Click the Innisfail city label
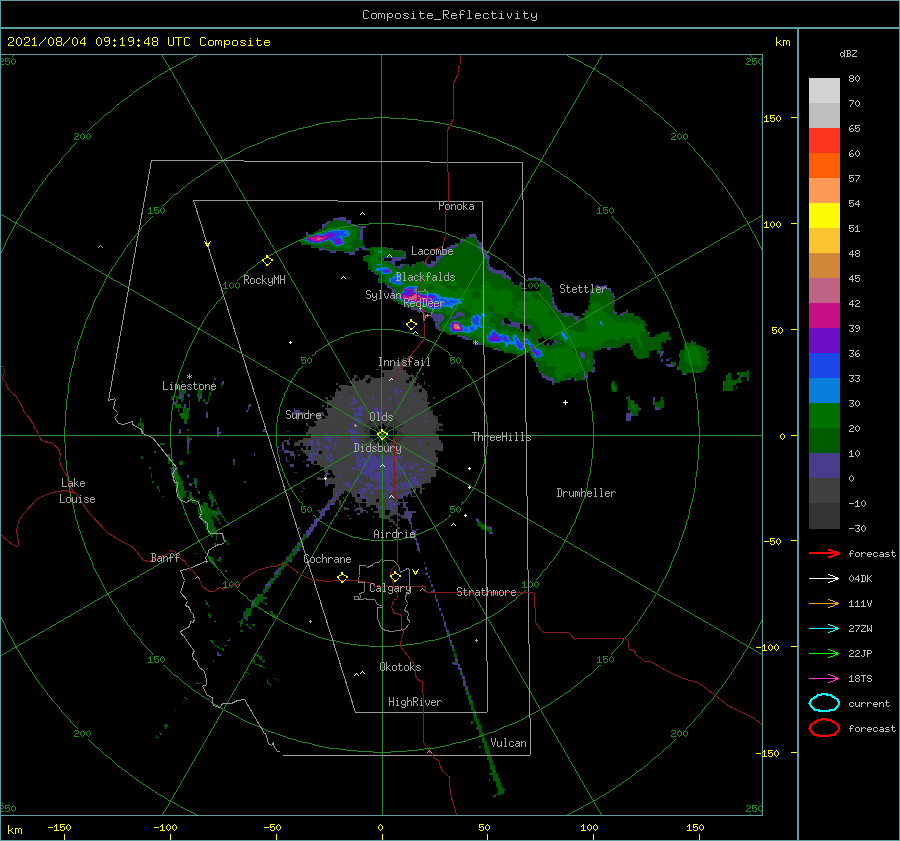The height and width of the screenshot is (841, 900). [404, 362]
